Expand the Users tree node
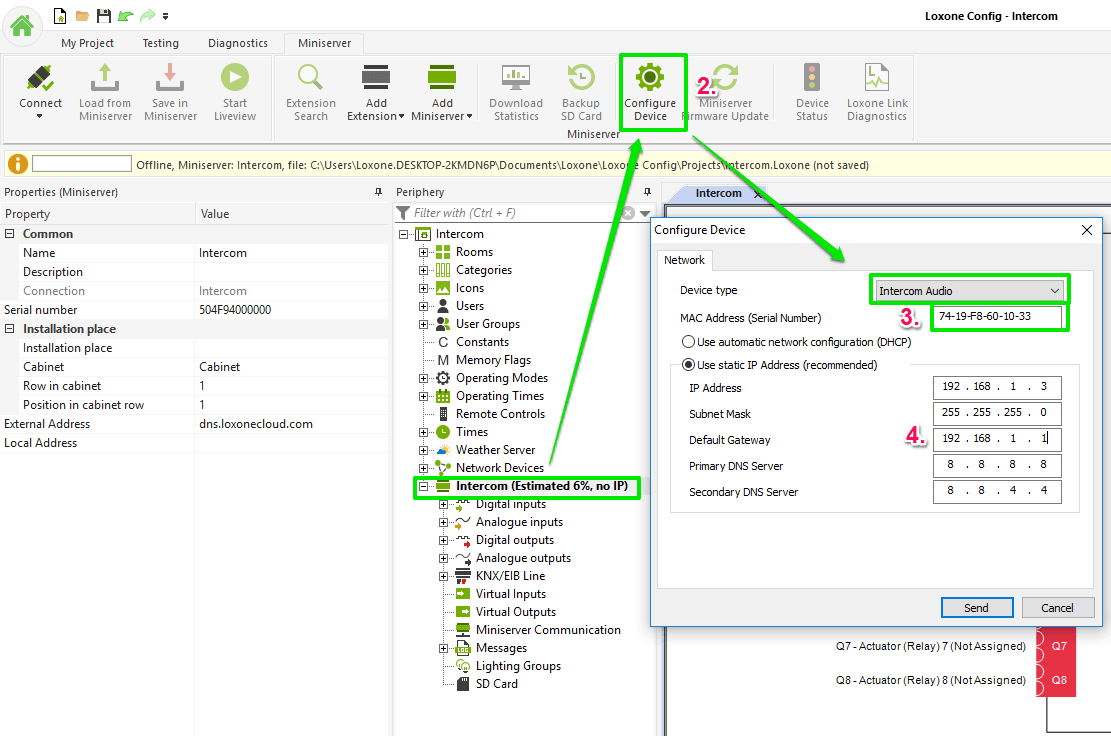This screenshot has width=1111, height=736. click(424, 306)
